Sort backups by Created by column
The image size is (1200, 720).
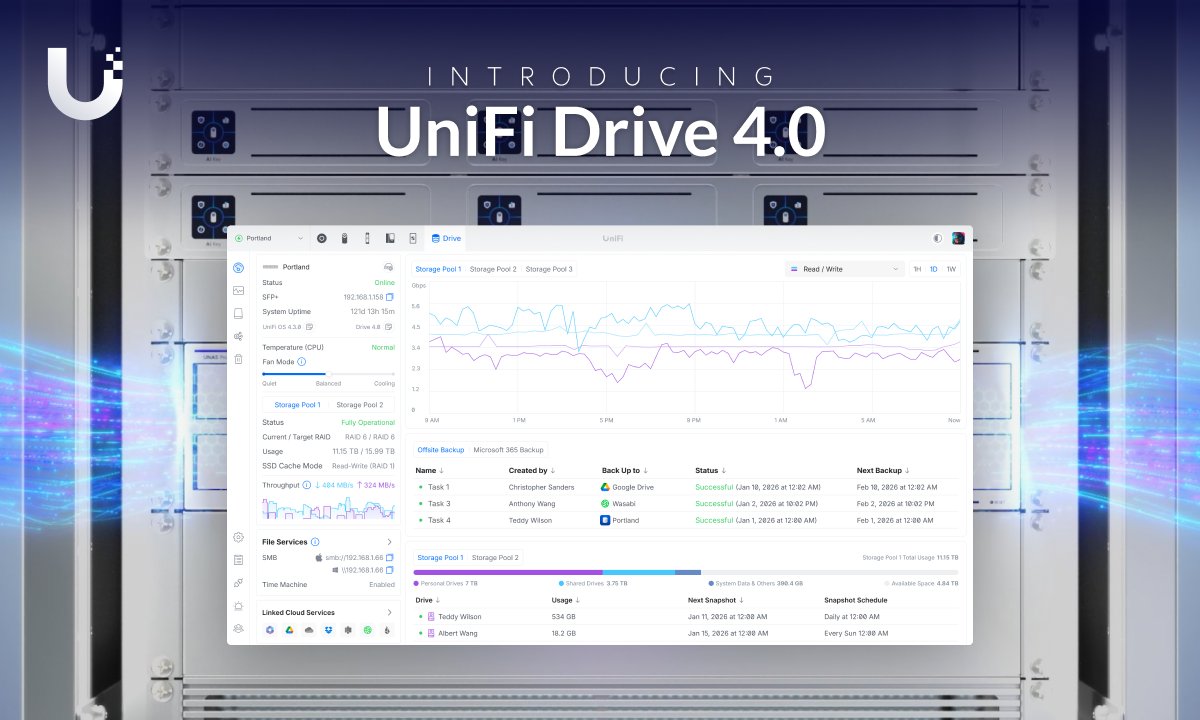[x=532, y=470]
